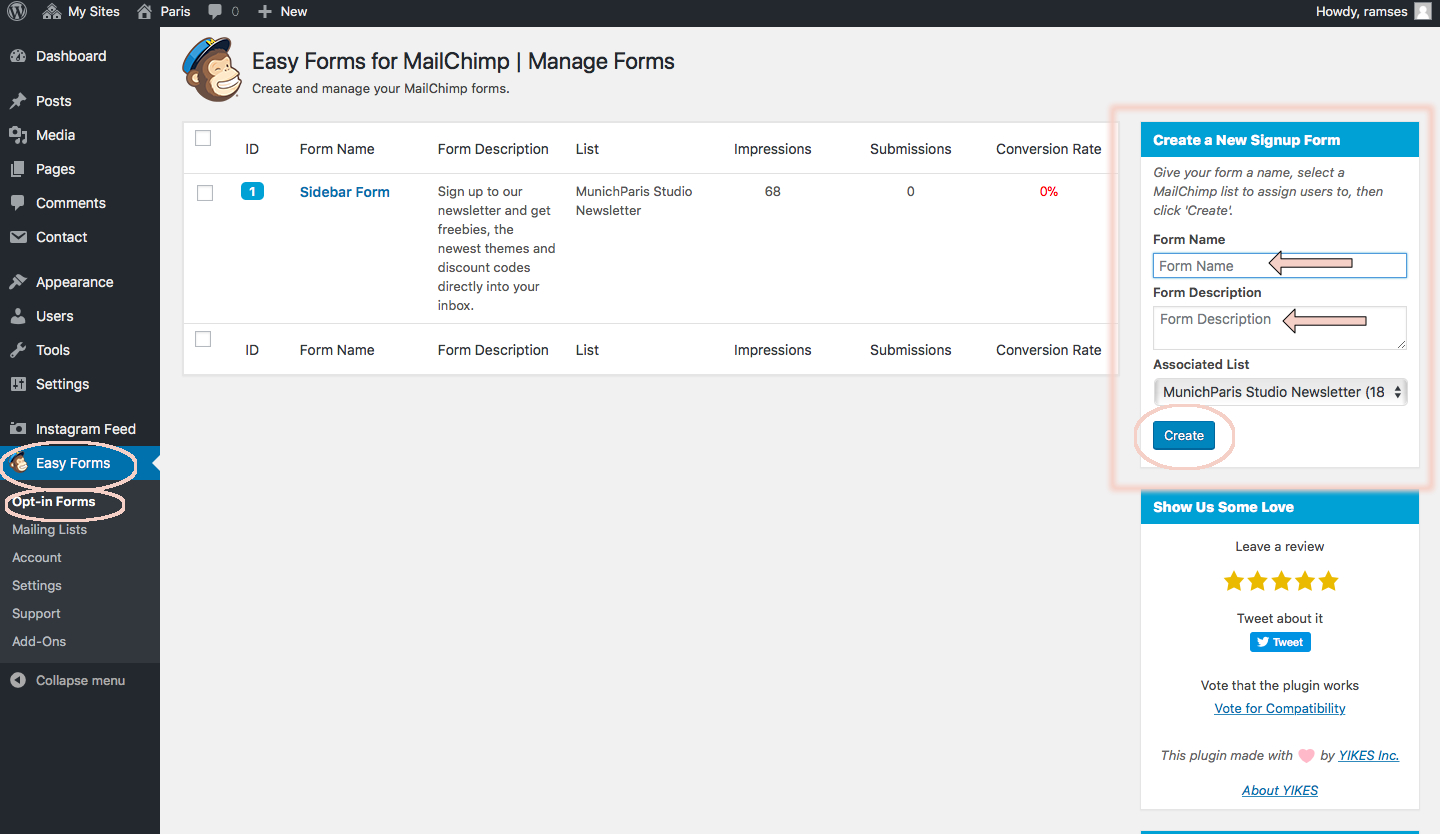The height and width of the screenshot is (834, 1440).
Task: Click the Instagram Feed camera icon
Action: [18, 429]
